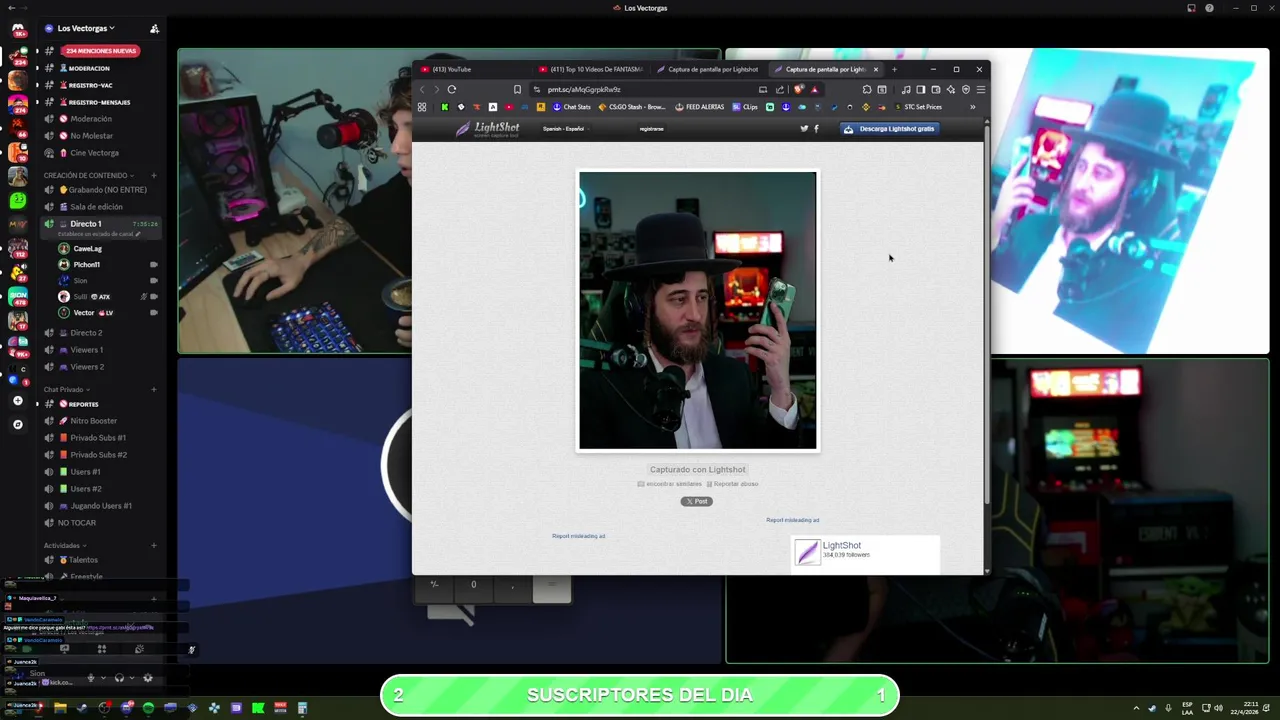Click the X Post share button
The width and height of the screenshot is (1280, 720).
pyautogui.click(x=697, y=501)
